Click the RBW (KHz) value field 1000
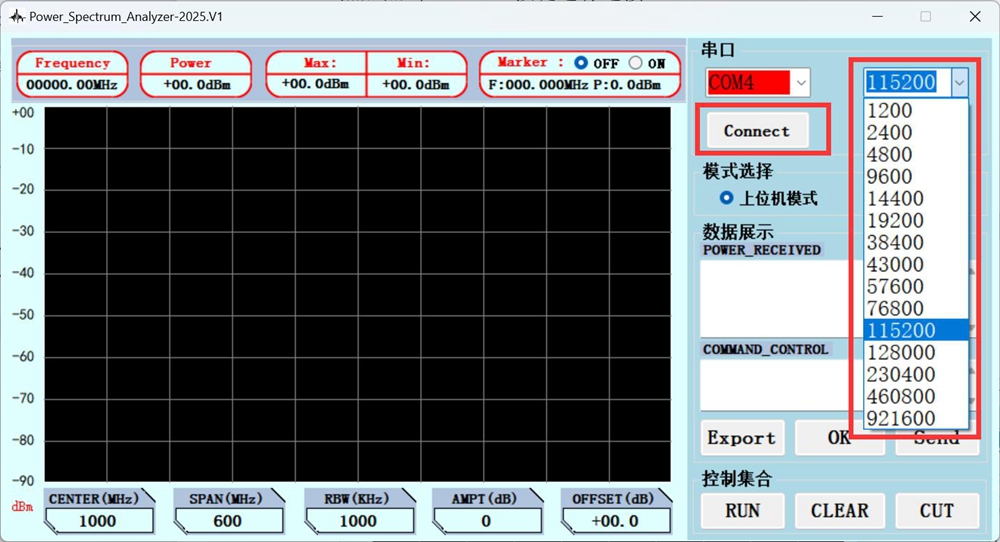The height and width of the screenshot is (542, 1000). tap(358, 521)
